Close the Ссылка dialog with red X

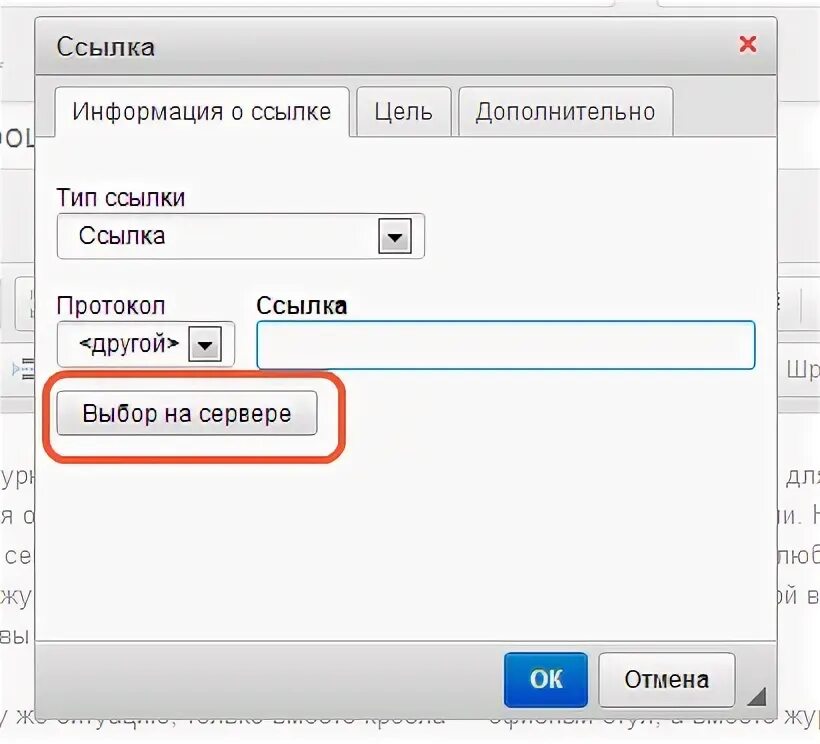coord(748,44)
